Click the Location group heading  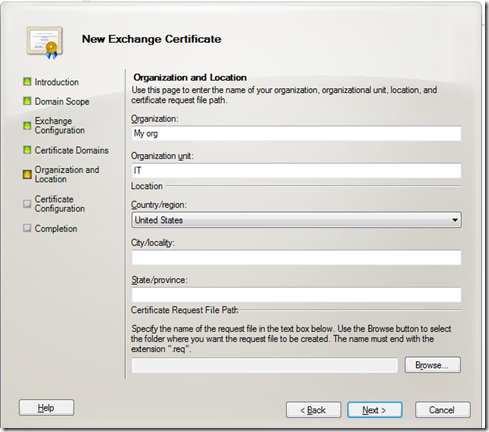point(147,186)
